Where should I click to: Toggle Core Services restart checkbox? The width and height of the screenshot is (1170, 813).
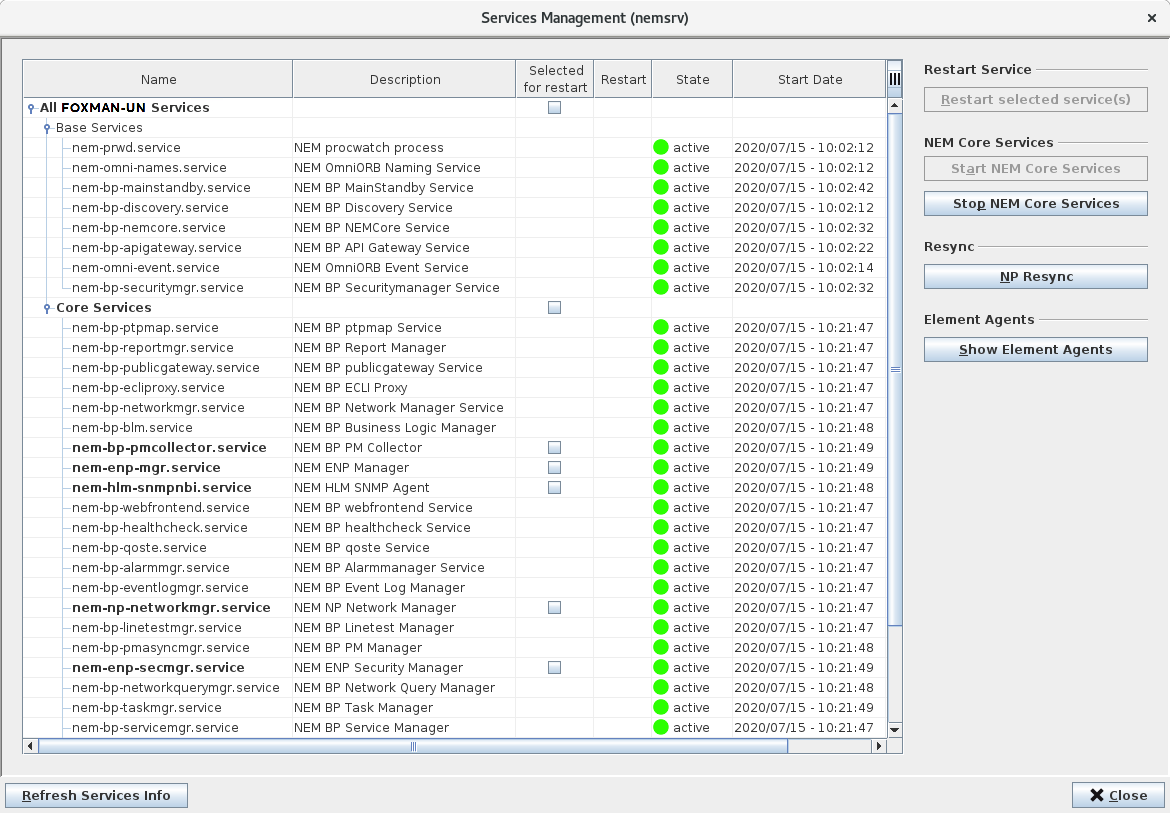[x=555, y=308]
